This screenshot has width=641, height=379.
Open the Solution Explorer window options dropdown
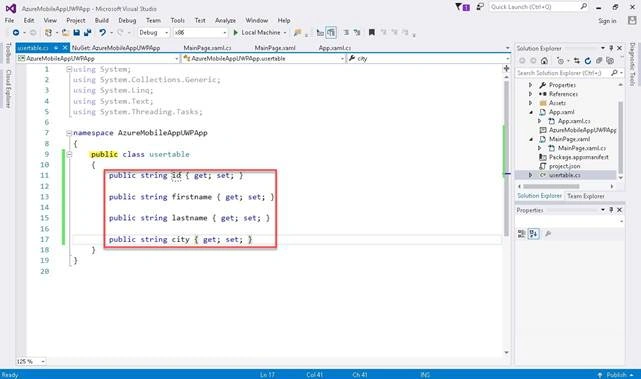(603, 48)
